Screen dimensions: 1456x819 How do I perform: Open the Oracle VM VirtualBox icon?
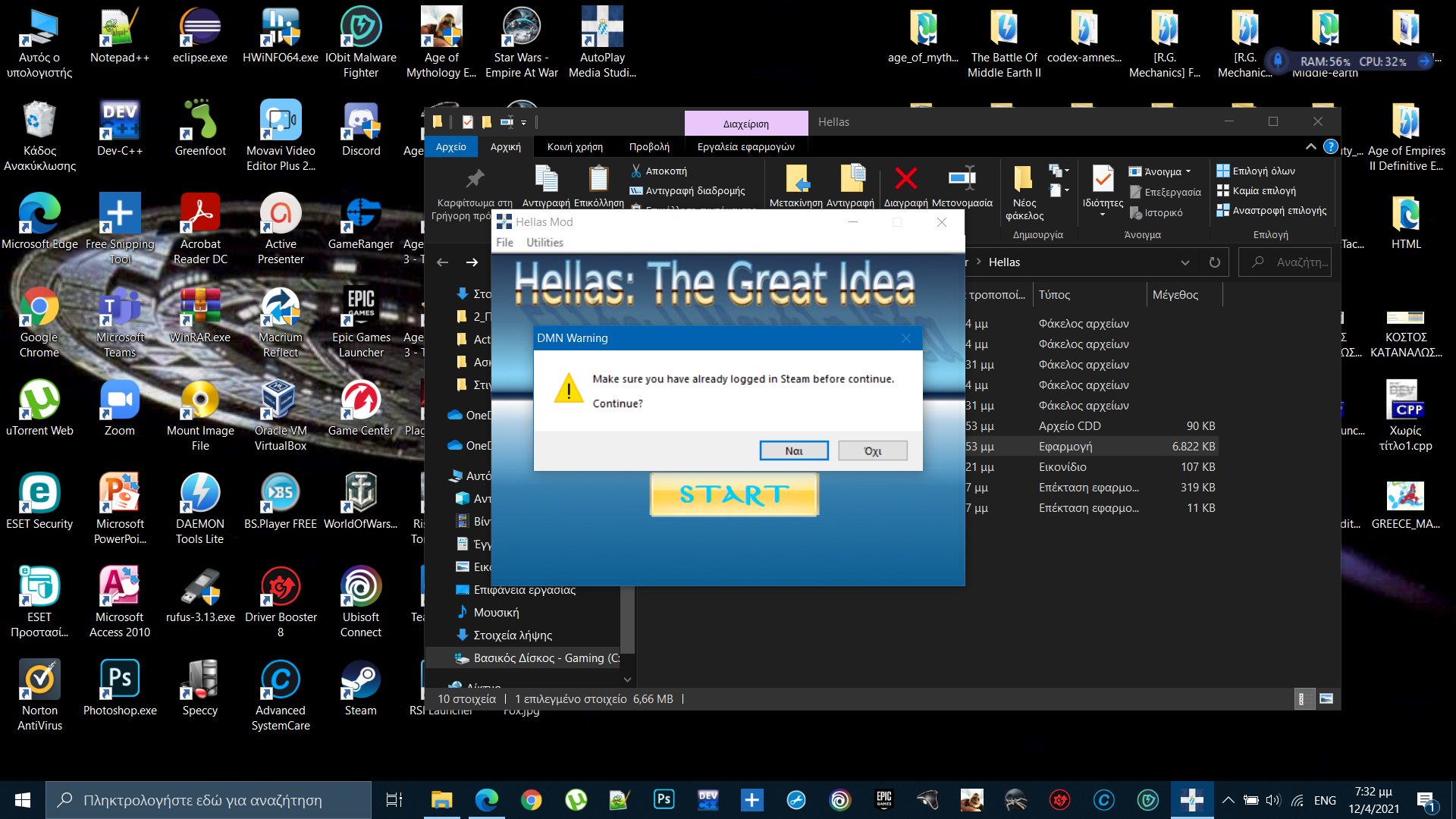(281, 416)
